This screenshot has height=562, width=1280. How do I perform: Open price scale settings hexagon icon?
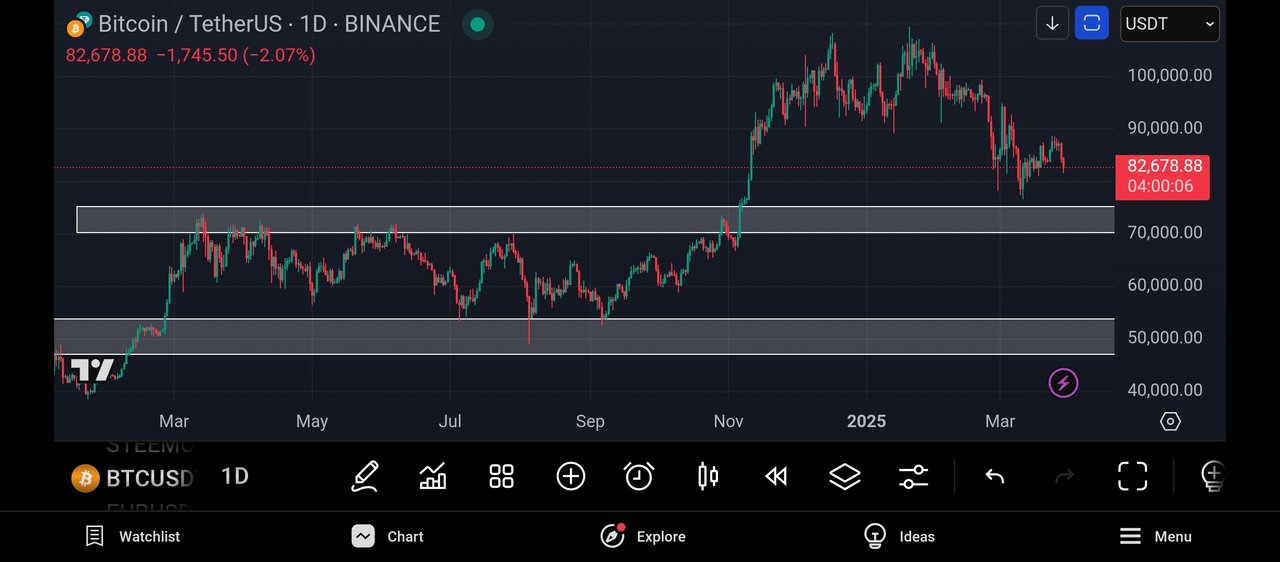pyautogui.click(x=1170, y=421)
